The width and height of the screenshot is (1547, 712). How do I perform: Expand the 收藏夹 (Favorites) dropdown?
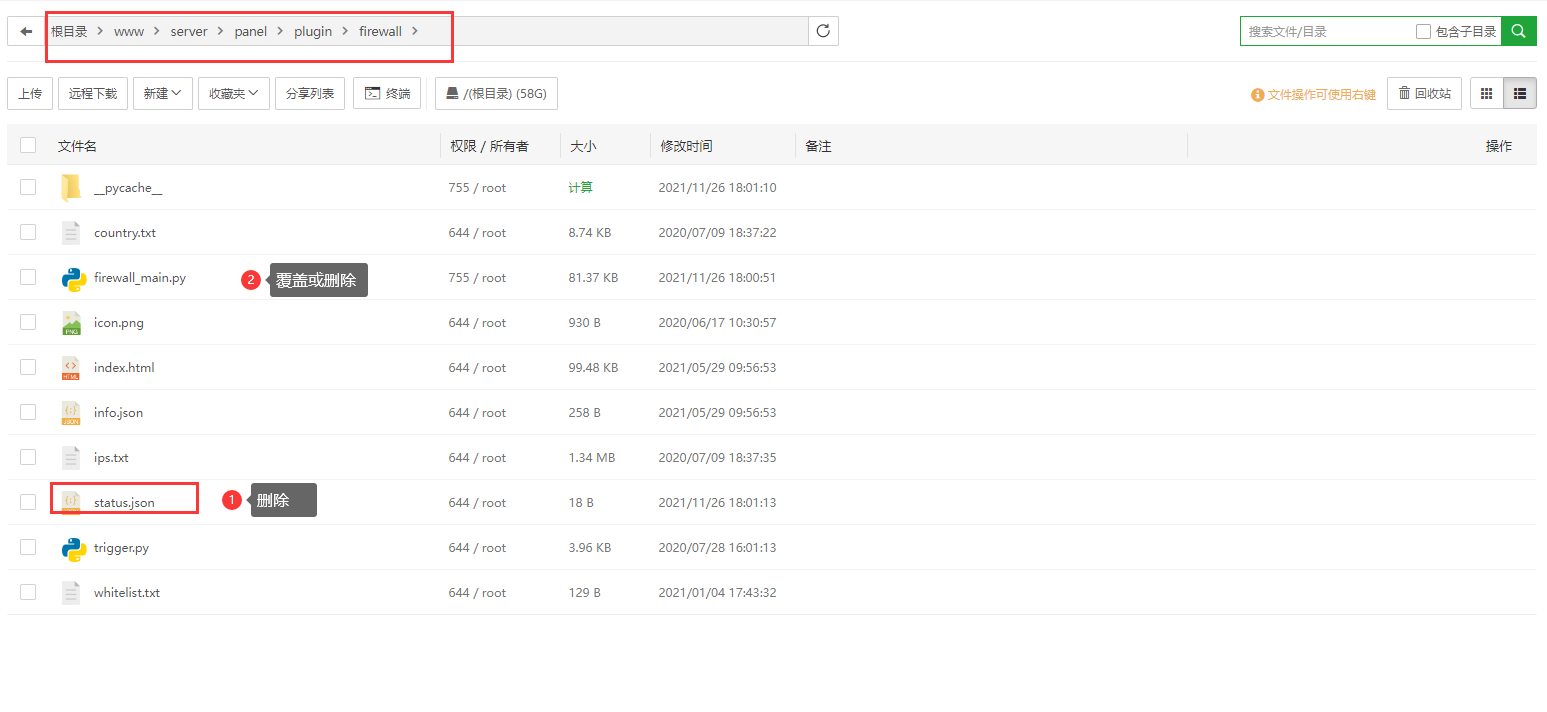pyautogui.click(x=233, y=93)
